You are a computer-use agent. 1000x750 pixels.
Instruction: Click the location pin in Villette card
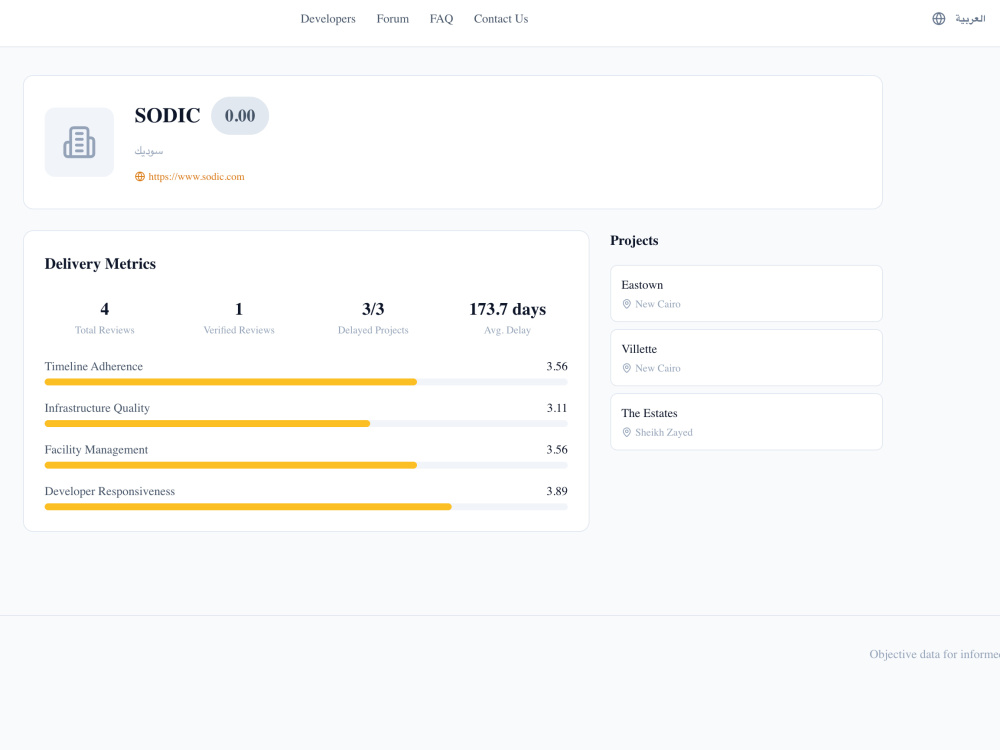click(626, 368)
